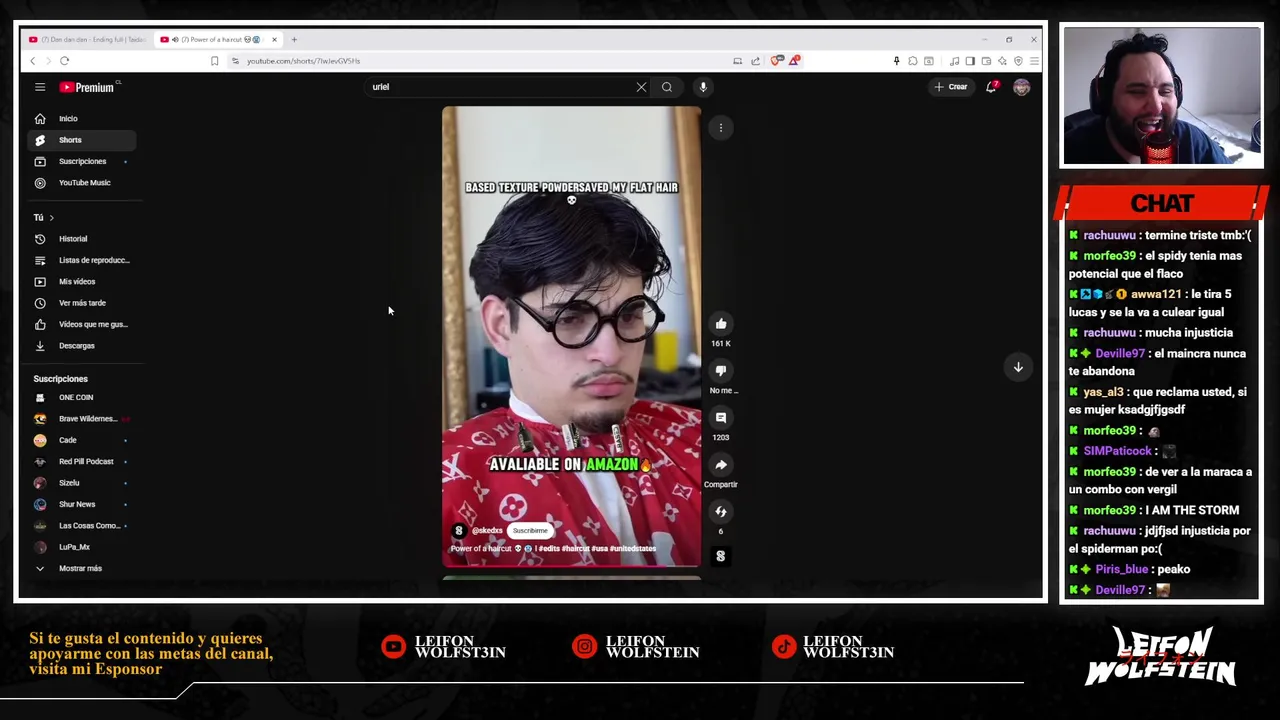Open Suscripciones in the sidebar
This screenshot has height=720, width=1280.
pyautogui.click(x=82, y=161)
